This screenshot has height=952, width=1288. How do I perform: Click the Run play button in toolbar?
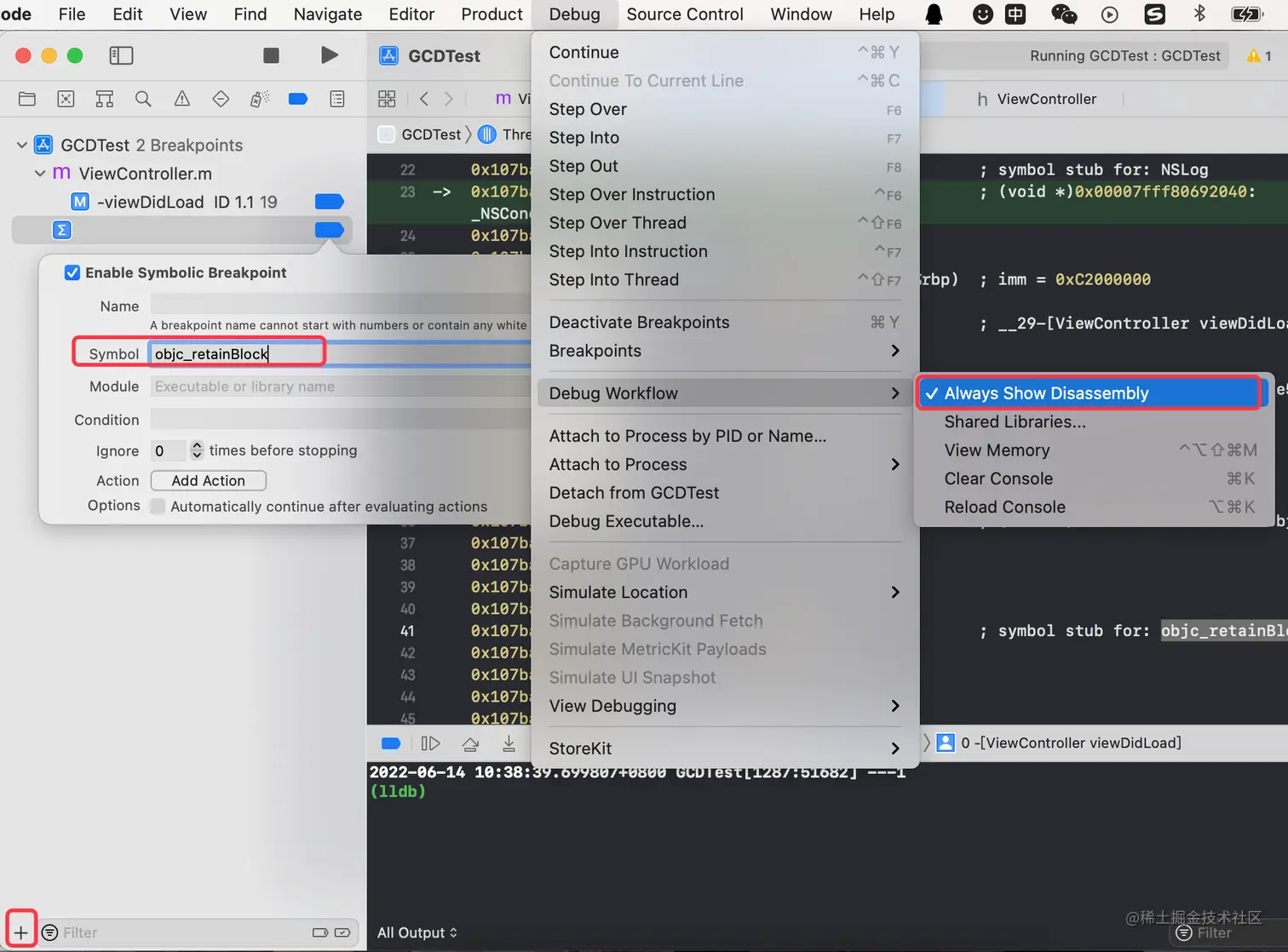click(x=330, y=55)
